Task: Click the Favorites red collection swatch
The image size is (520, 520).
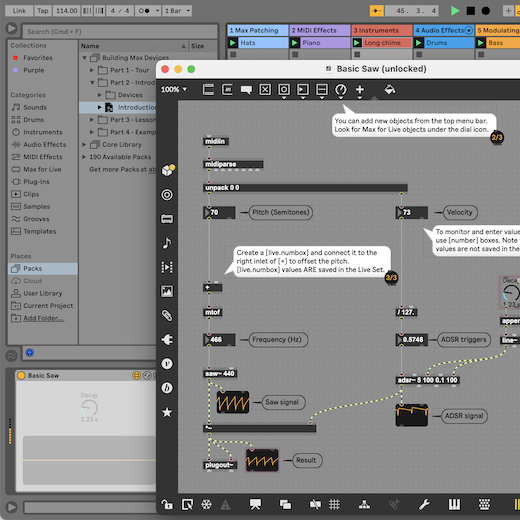Action: [x=15, y=58]
